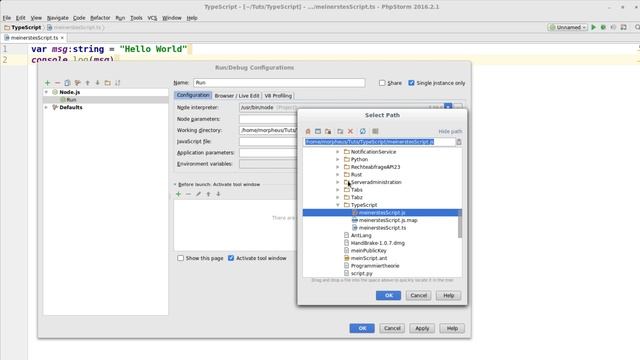Confirm Select Path dialog with OK
Screen dimensions: 640x360
click(x=388, y=296)
